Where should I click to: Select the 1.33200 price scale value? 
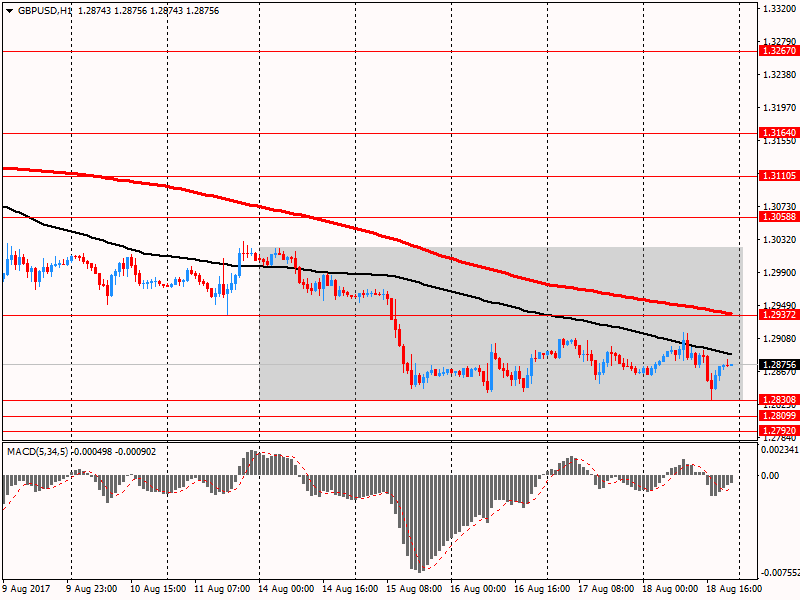tap(780, 9)
